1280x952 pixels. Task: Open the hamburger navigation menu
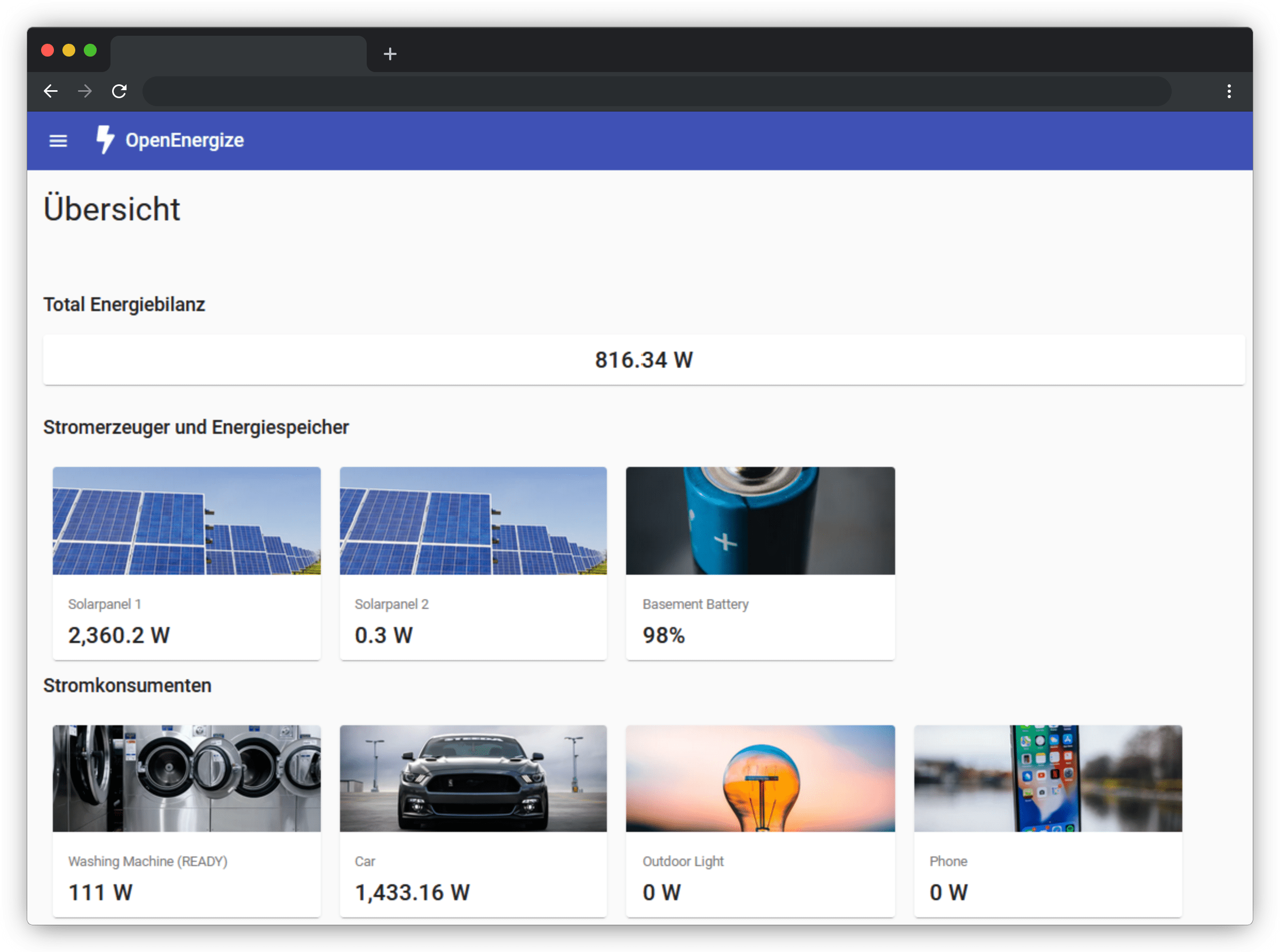pos(58,140)
